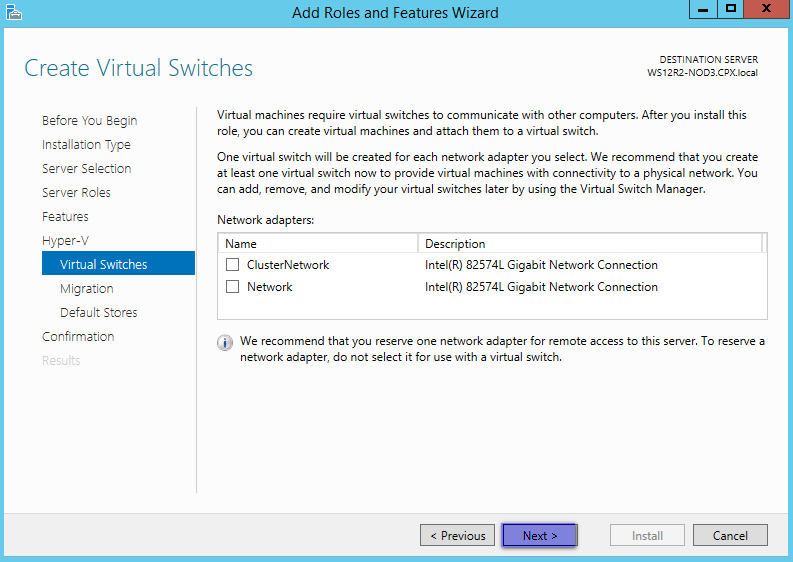Click the wizard icon in title bar
Viewport: 793px width, 562px height.
coord(14,12)
